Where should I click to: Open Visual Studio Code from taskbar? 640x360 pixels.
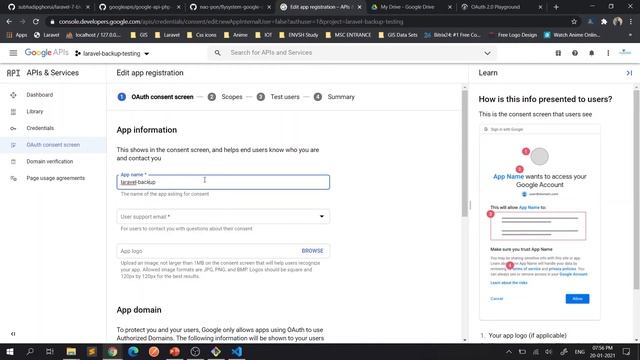[237, 351]
